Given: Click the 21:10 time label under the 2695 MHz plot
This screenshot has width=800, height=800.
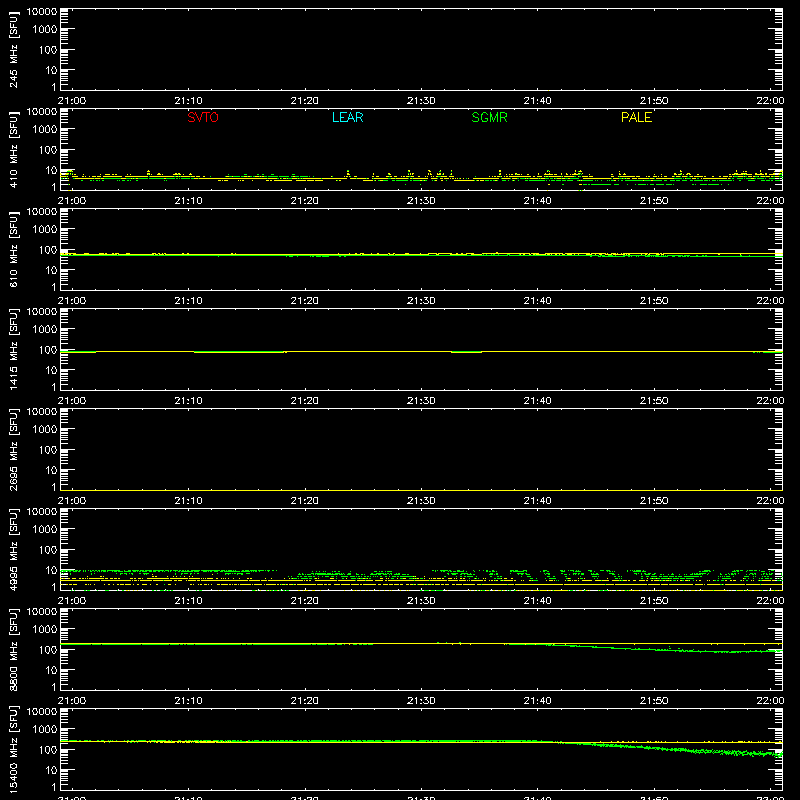Looking at the screenshot, I should [188, 501].
